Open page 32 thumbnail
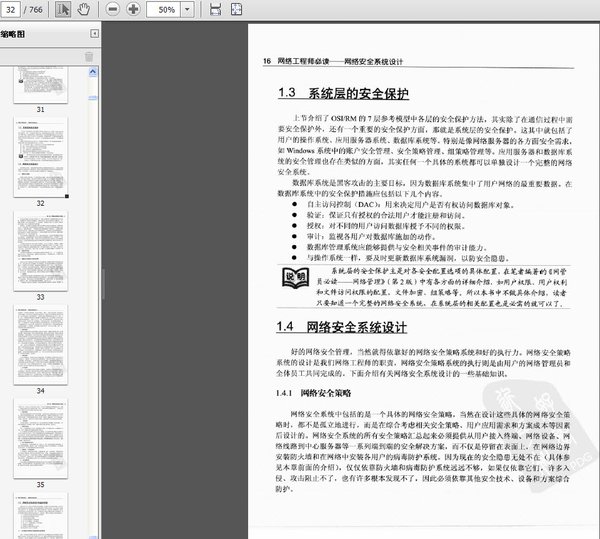 click(x=41, y=157)
